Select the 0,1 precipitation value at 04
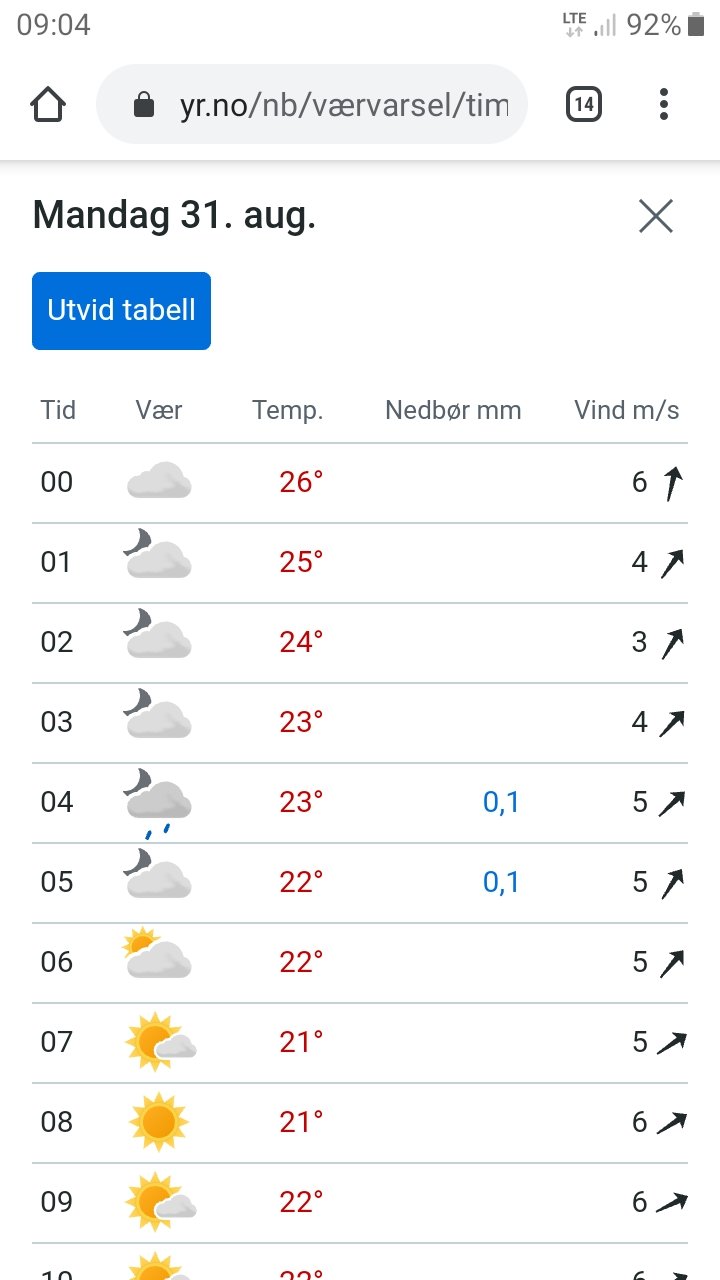720x1280 pixels. [x=501, y=802]
